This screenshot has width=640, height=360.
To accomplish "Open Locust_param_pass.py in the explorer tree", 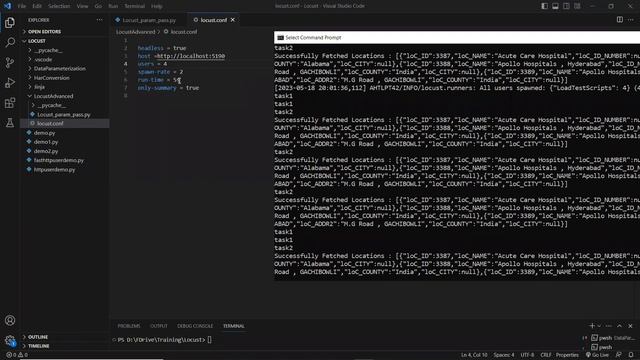I will tap(64, 115).
